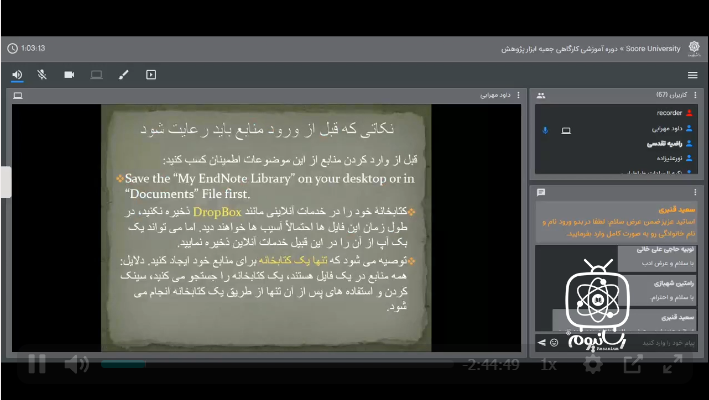
Task: Click the university logo in header
Action: (x=694, y=48)
